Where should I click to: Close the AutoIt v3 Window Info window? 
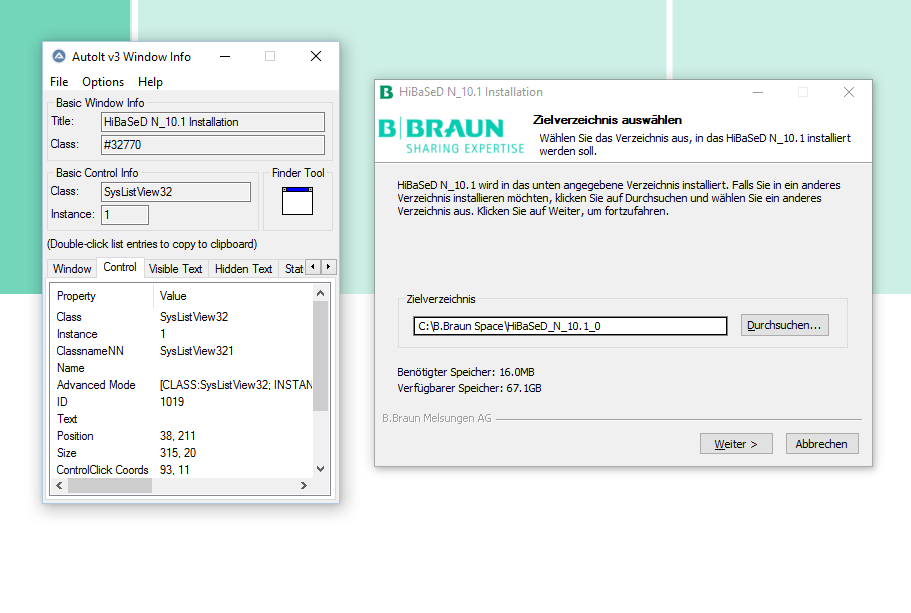[315, 56]
